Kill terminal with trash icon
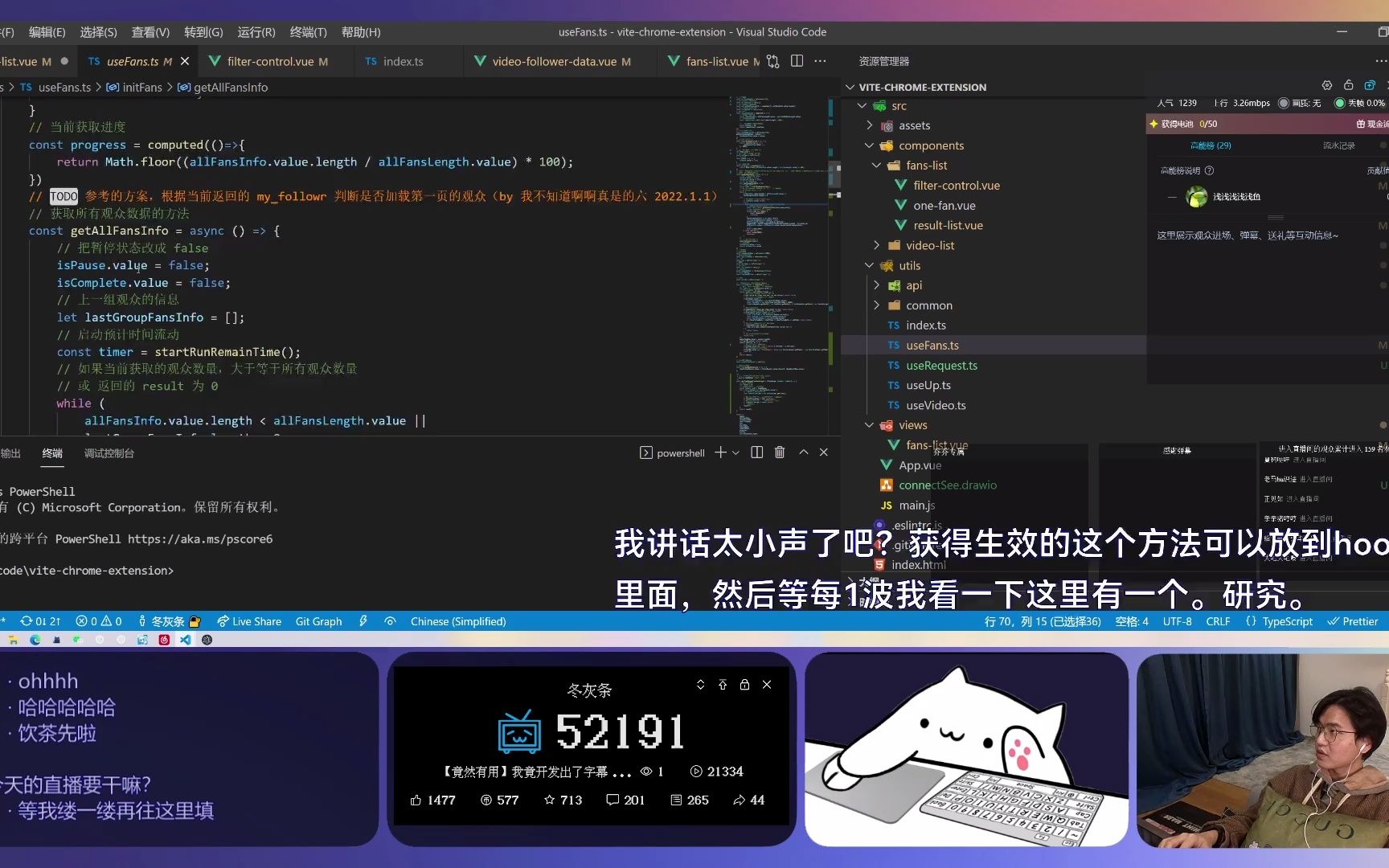The height and width of the screenshot is (868, 1389). click(780, 452)
